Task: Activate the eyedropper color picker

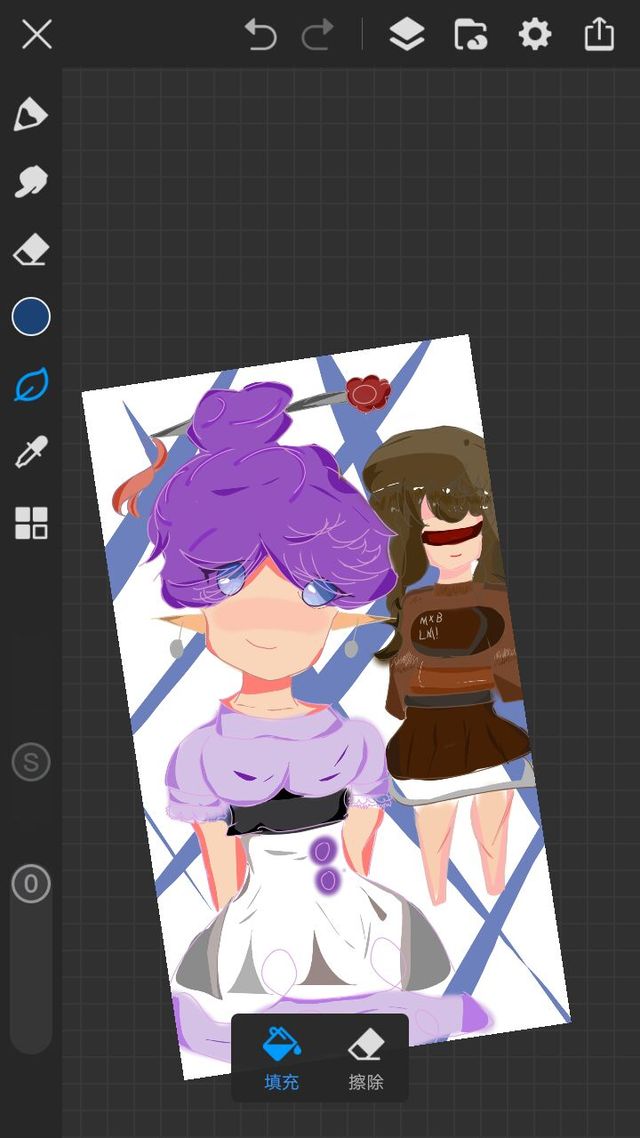Action: (x=31, y=453)
